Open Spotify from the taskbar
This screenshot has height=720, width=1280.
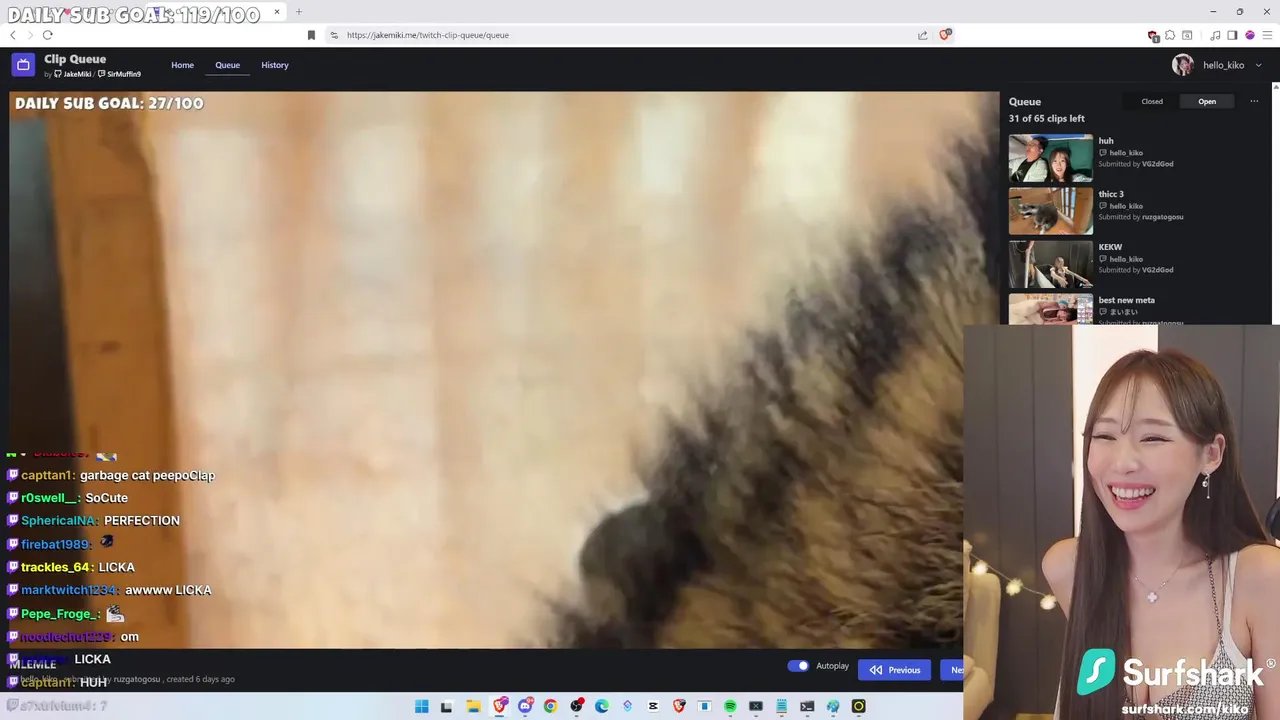pos(730,706)
